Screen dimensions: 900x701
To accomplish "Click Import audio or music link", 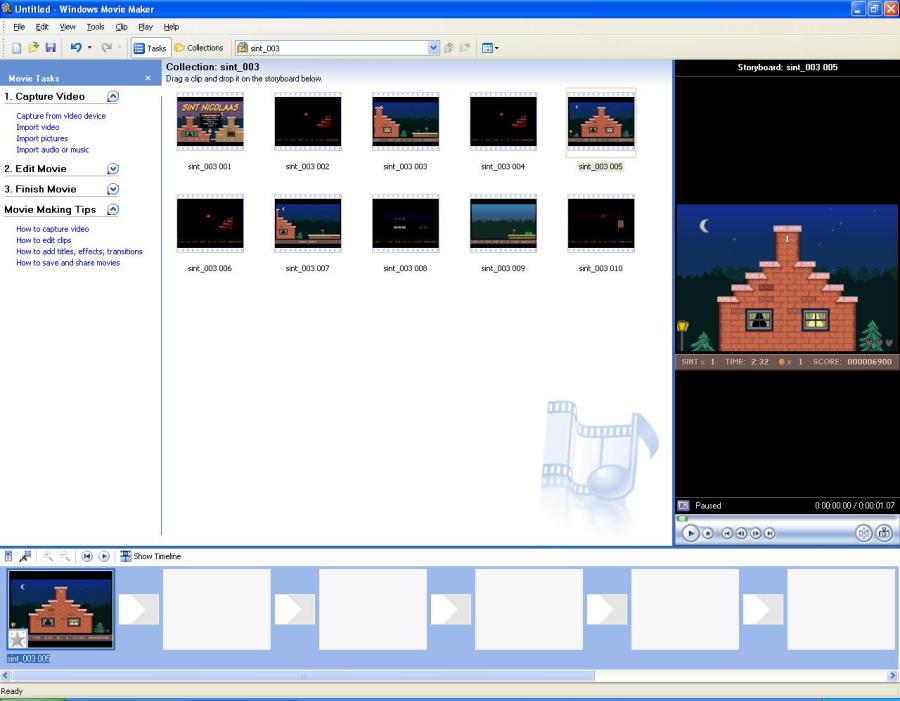I will click(x=53, y=150).
